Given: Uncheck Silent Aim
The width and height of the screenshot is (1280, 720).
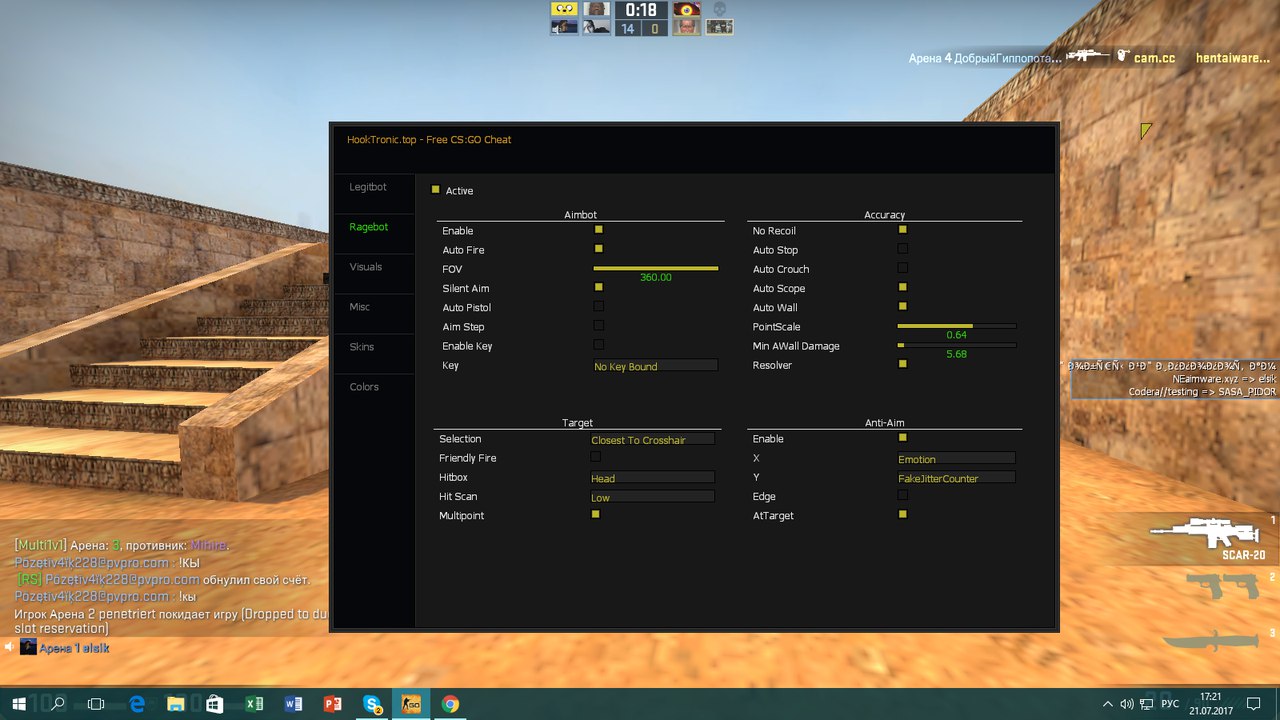Looking at the screenshot, I should pyautogui.click(x=598, y=287).
